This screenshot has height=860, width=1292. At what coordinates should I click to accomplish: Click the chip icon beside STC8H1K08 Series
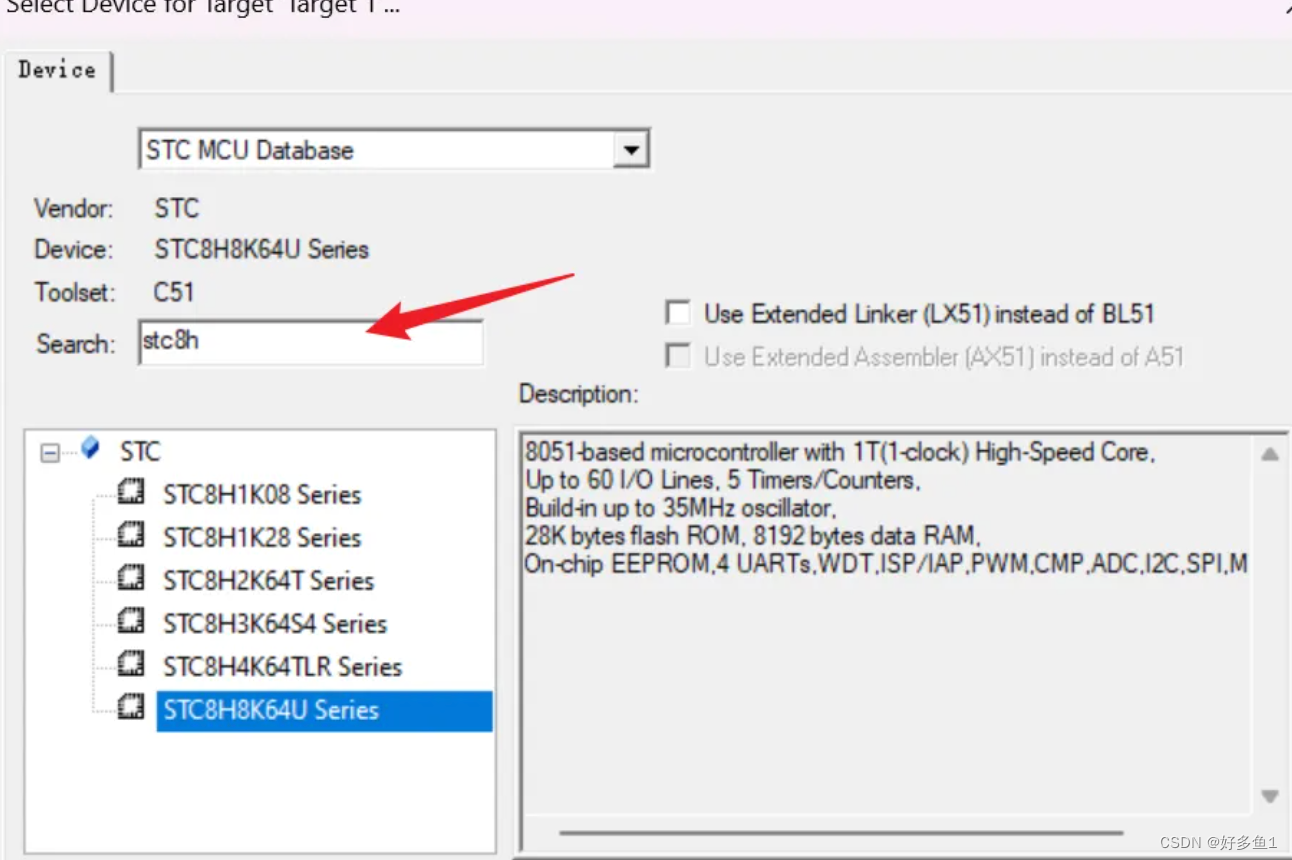[x=131, y=492]
